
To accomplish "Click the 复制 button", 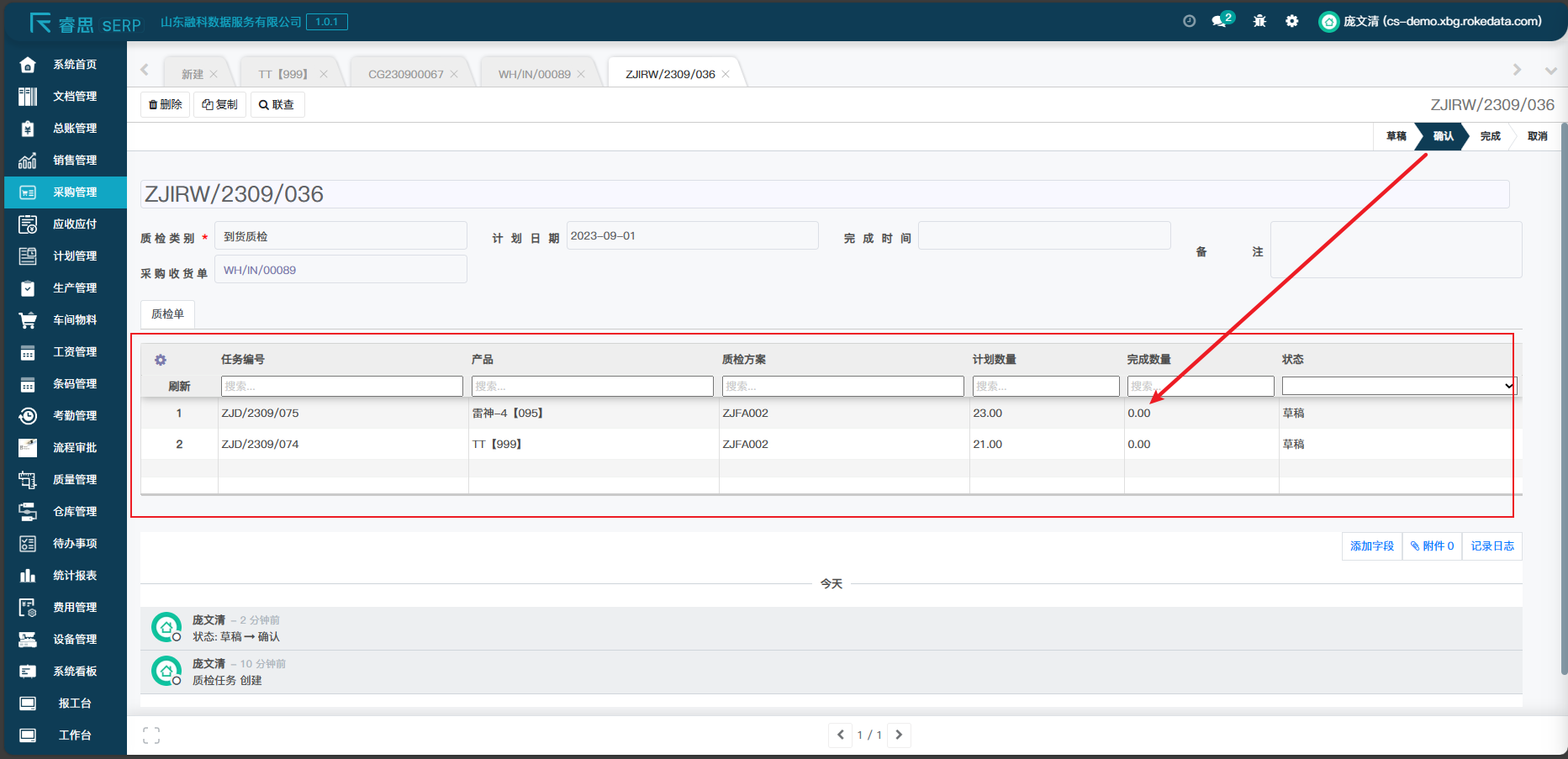I will click(220, 104).
